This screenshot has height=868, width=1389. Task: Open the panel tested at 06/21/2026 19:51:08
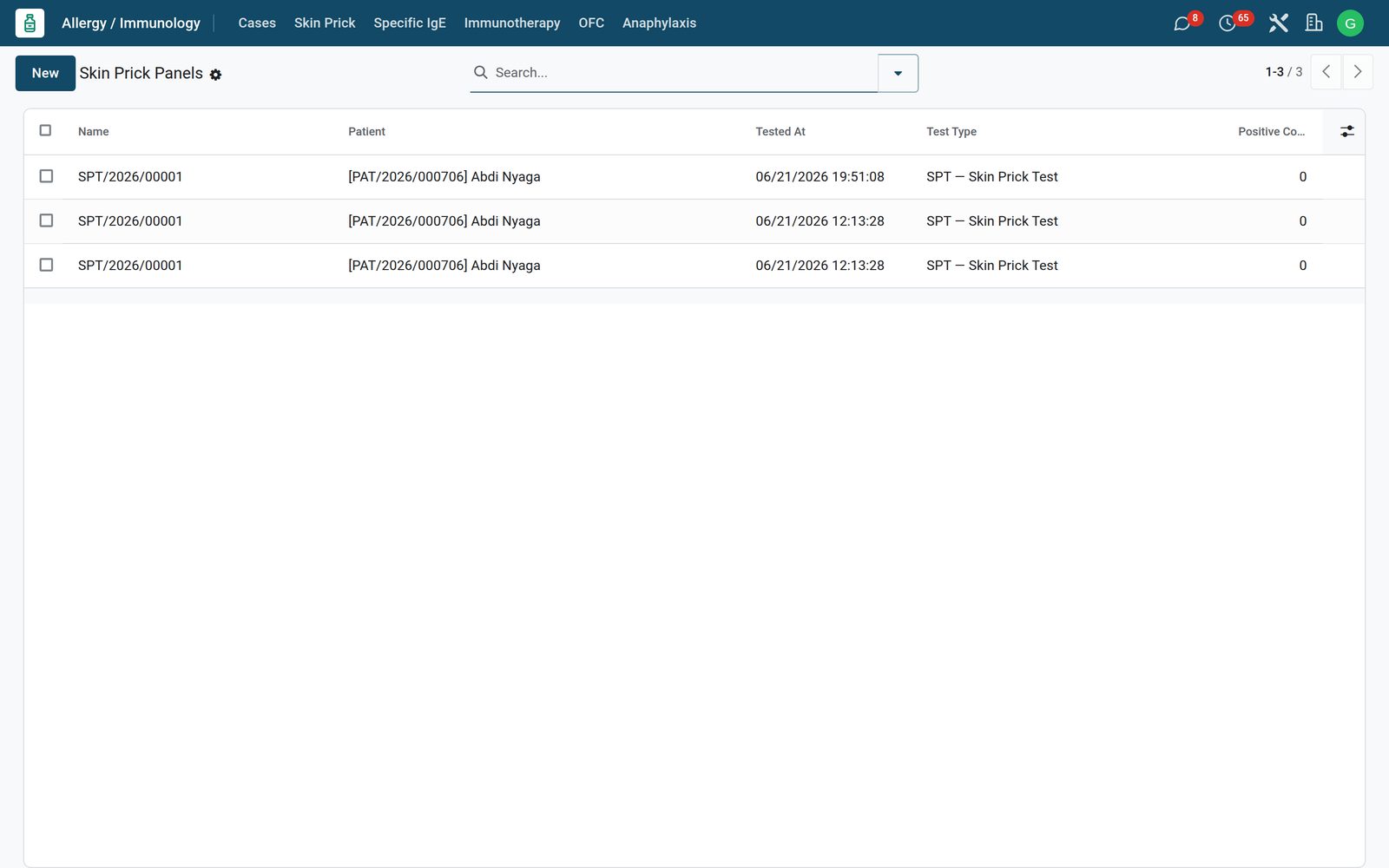[694, 177]
